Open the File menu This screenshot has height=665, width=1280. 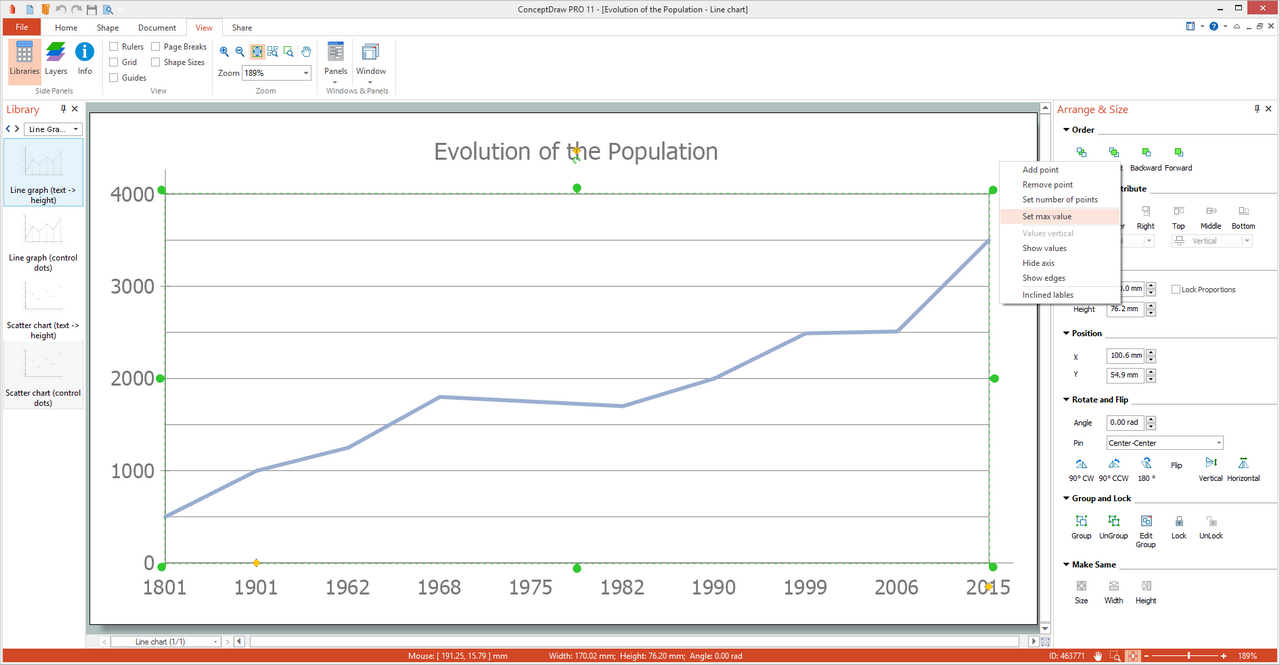[21, 27]
